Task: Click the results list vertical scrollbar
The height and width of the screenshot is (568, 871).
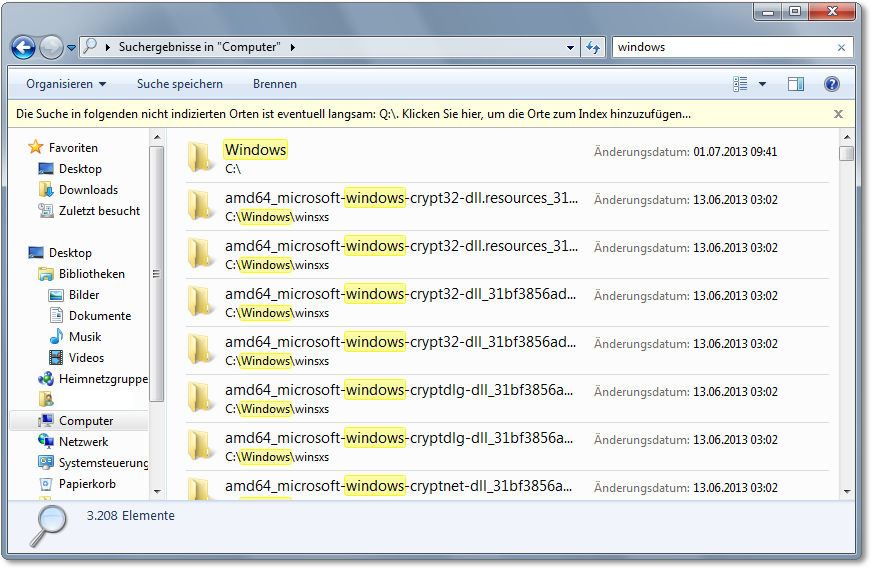Action: (x=846, y=320)
